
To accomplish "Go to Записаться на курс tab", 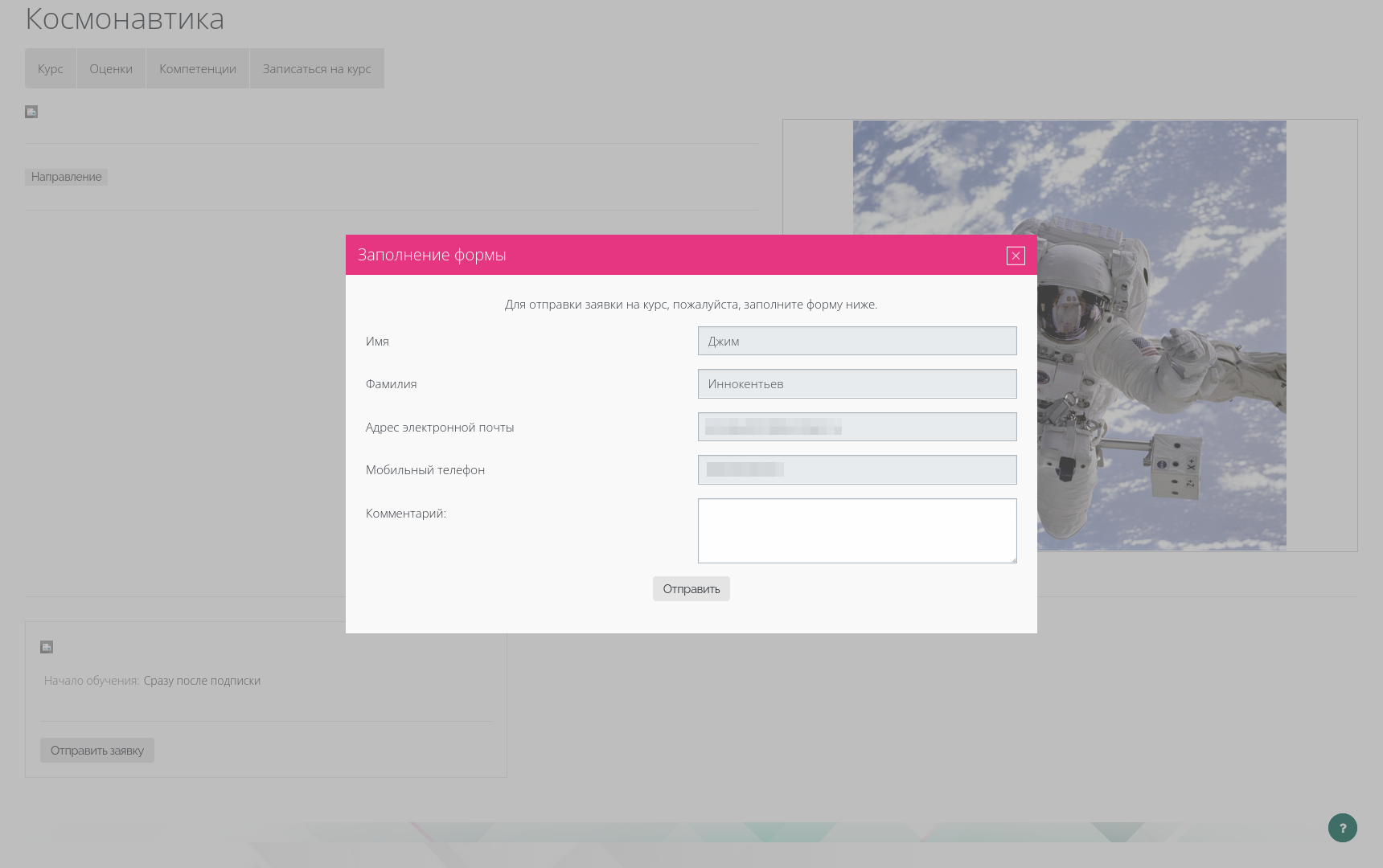I will [x=317, y=68].
